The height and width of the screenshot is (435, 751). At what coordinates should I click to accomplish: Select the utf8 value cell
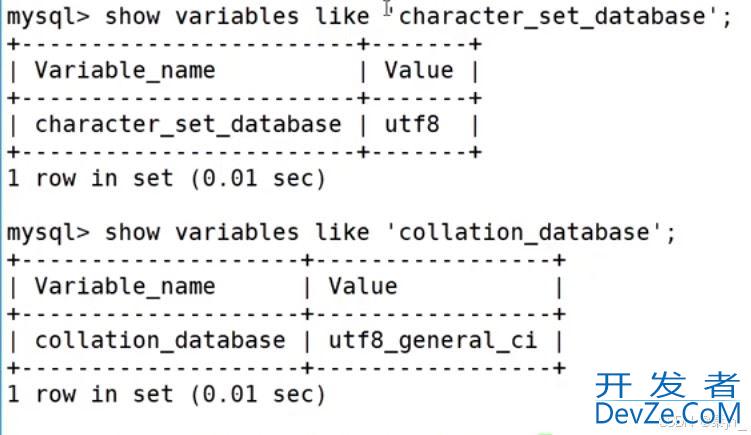click(x=412, y=125)
